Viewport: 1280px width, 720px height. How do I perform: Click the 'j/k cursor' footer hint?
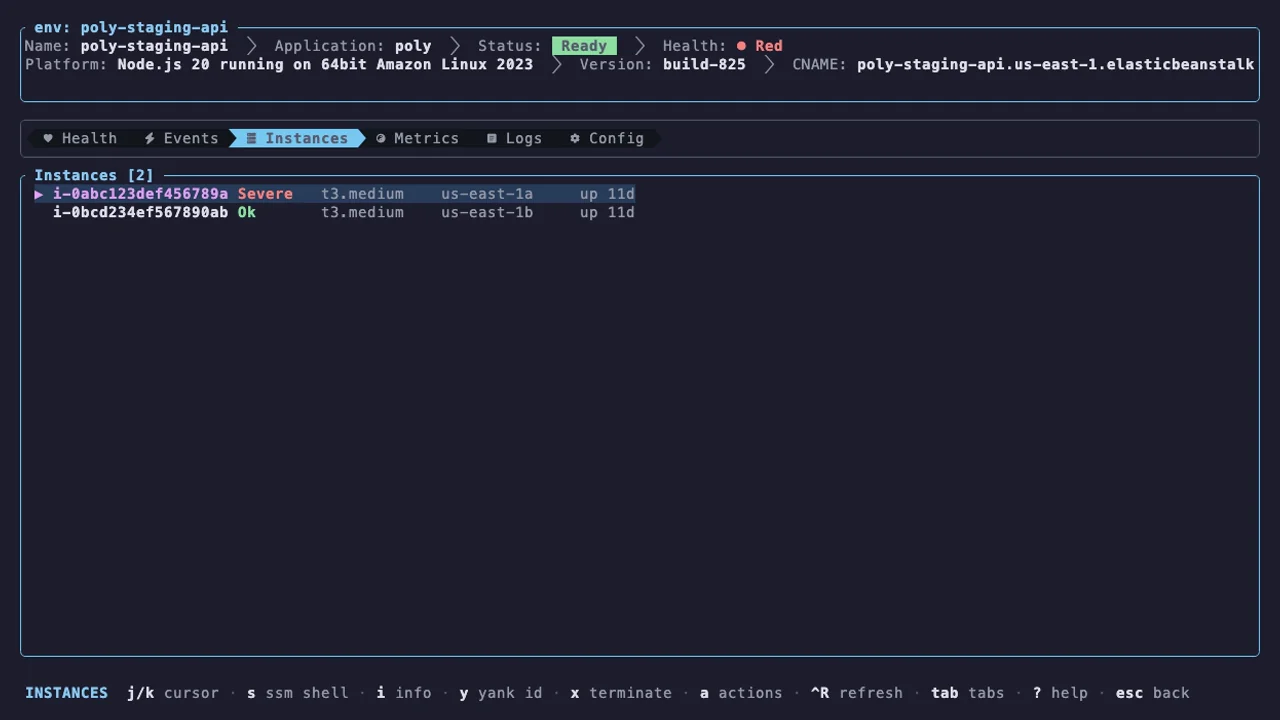[x=173, y=693]
